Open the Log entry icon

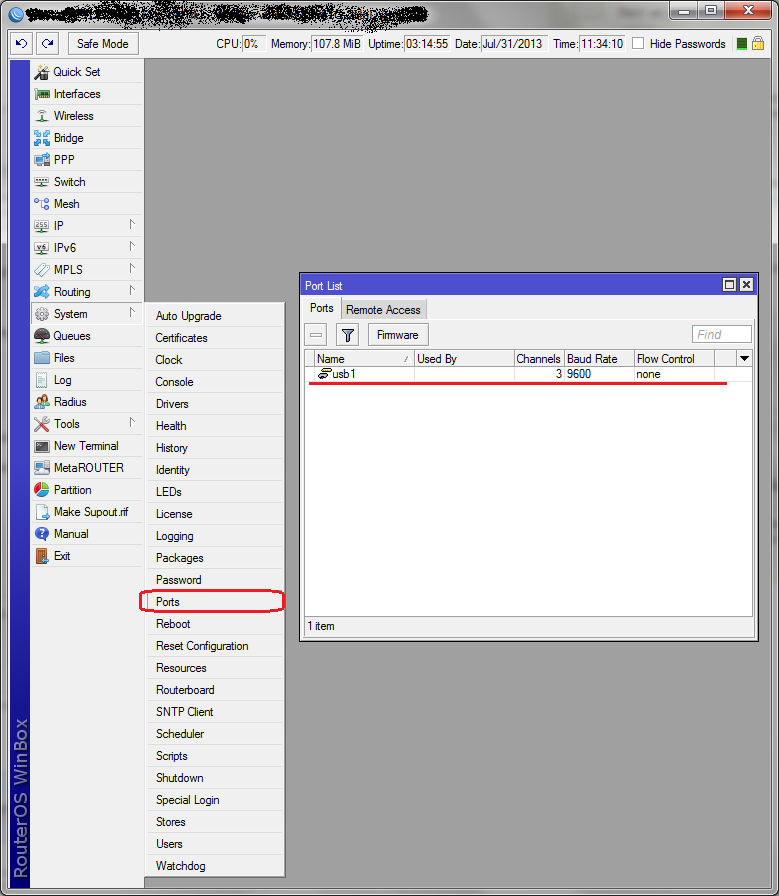(x=42, y=380)
